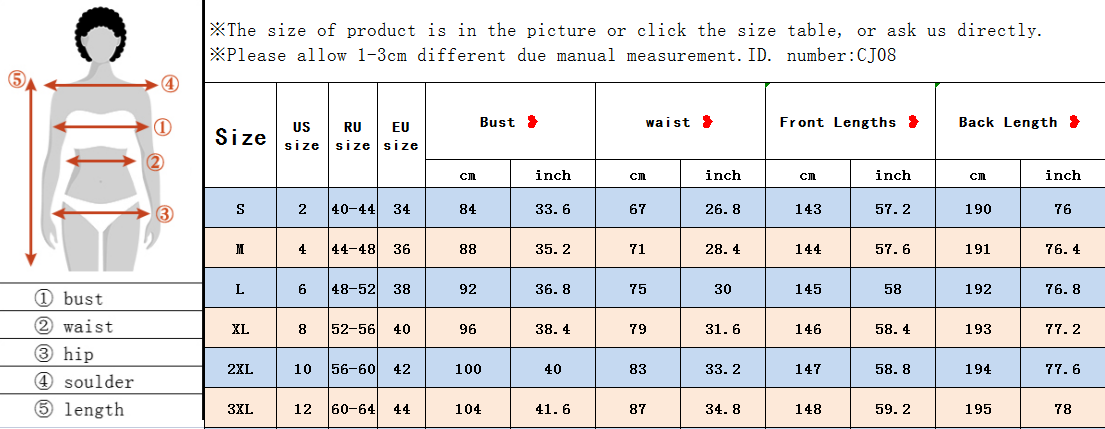Image resolution: width=1105 pixels, height=429 pixels.
Task: Select the bust legend entry
Action: (x=100, y=298)
